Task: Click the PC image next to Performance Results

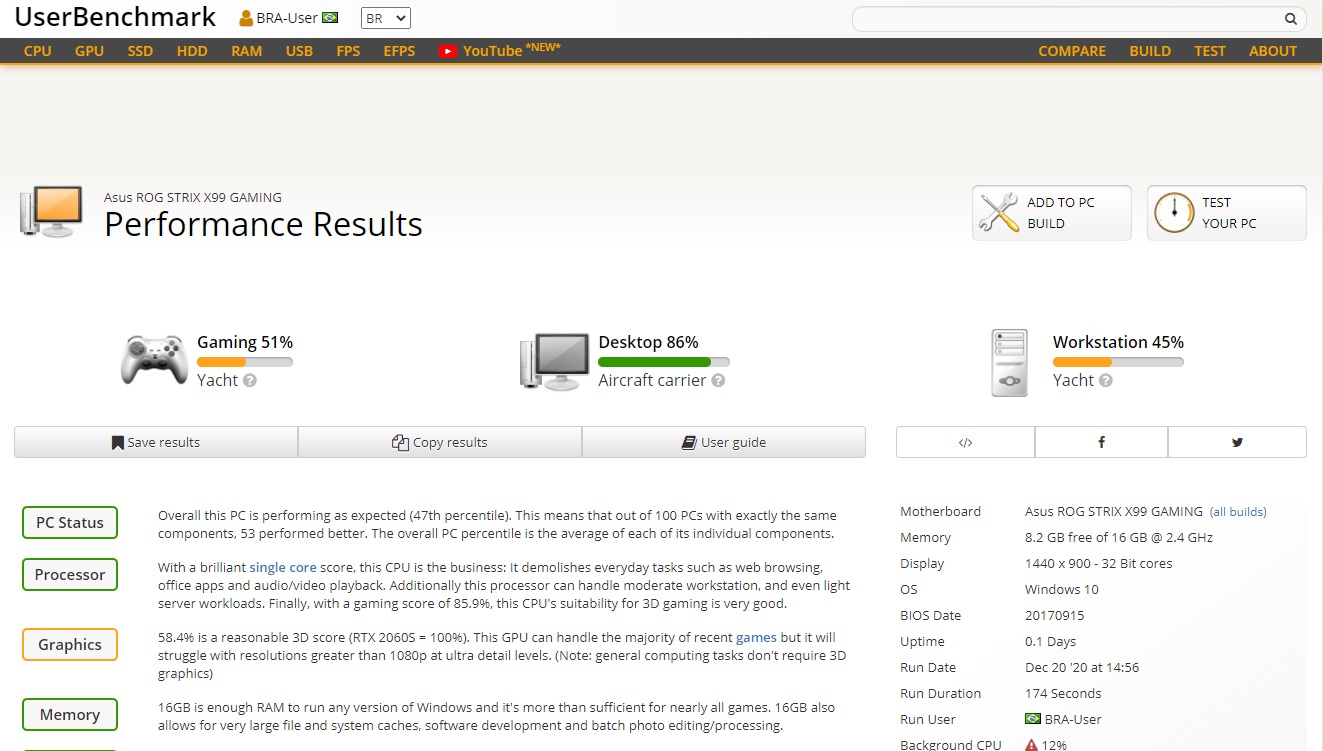Action: [x=52, y=212]
